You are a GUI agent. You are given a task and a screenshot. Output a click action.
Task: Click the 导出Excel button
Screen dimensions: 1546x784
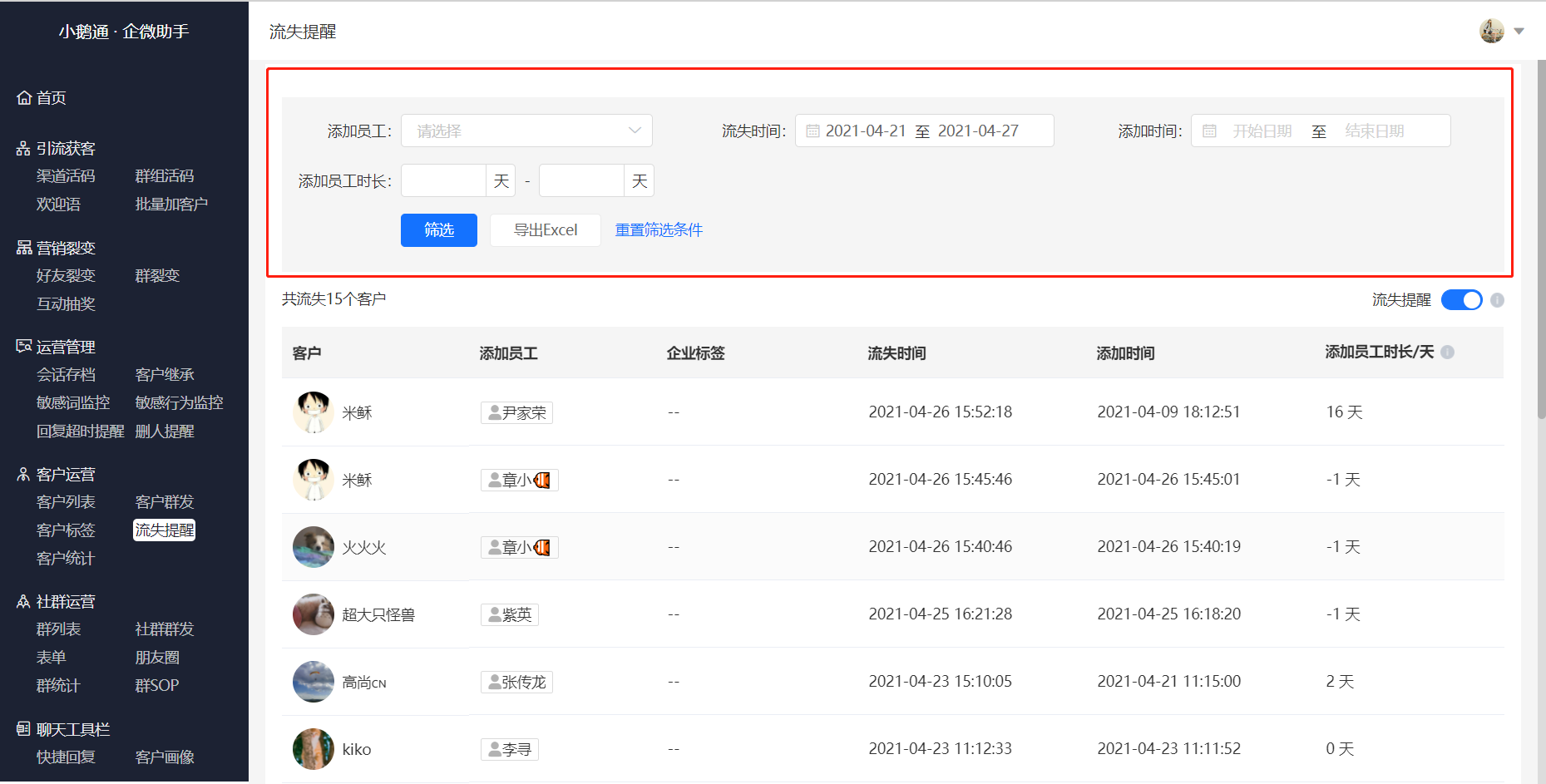(546, 230)
